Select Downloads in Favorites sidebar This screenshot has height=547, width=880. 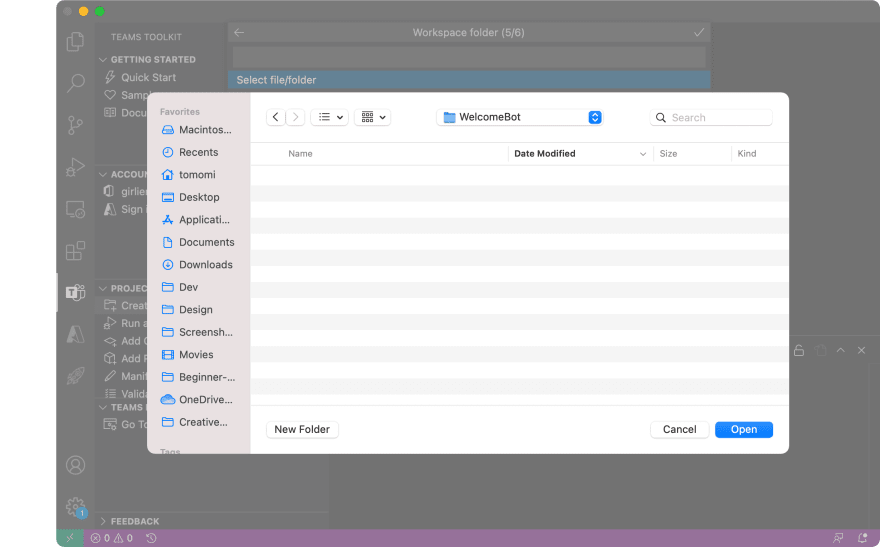[x=198, y=264]
